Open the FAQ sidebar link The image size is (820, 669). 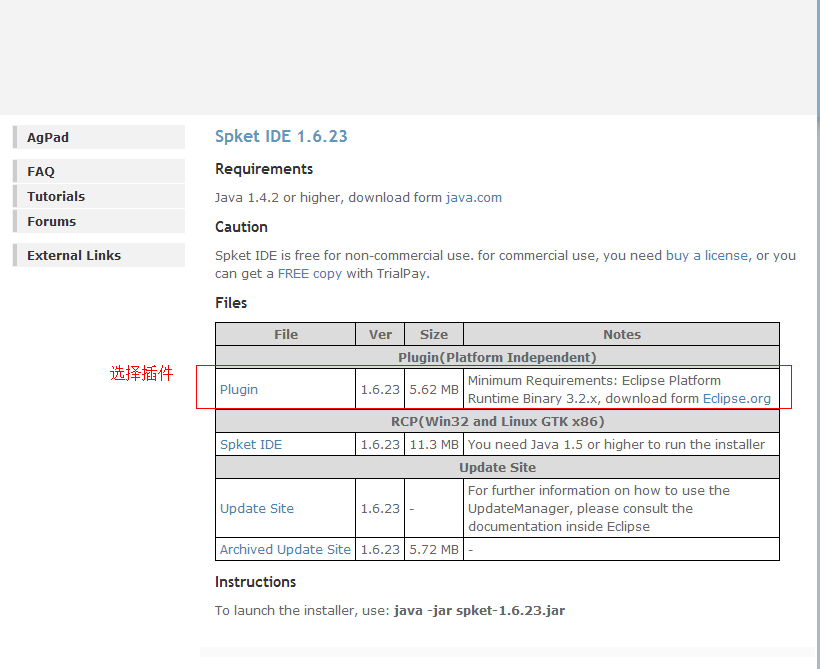click(x=99, y=171)
